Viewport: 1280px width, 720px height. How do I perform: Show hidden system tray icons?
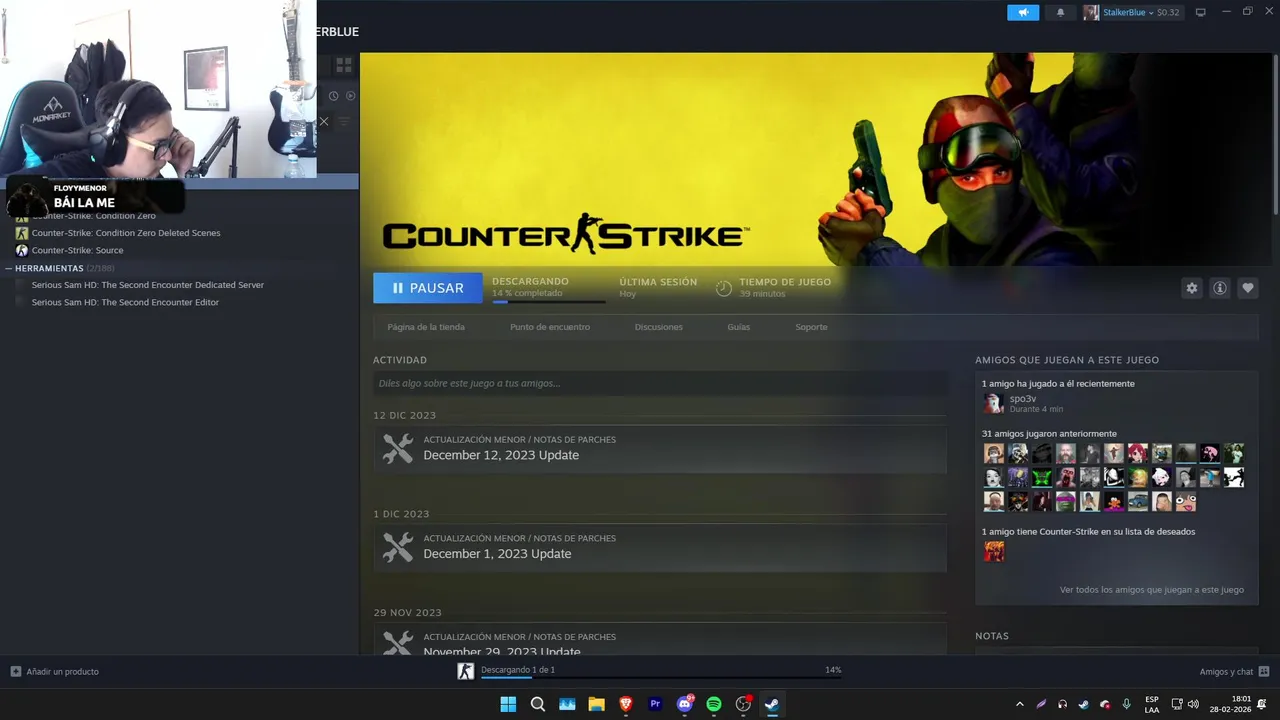point(1019,704)
